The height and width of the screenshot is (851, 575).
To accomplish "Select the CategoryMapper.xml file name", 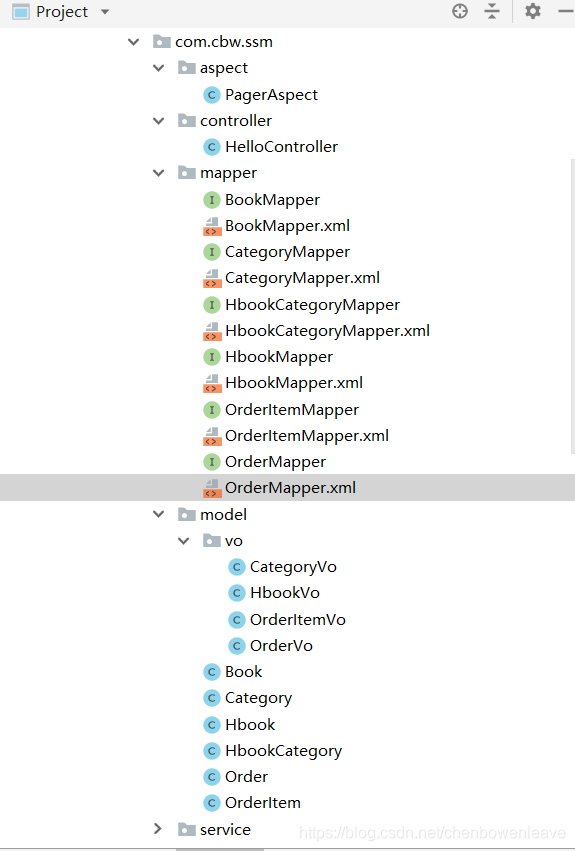I will 302,278.
